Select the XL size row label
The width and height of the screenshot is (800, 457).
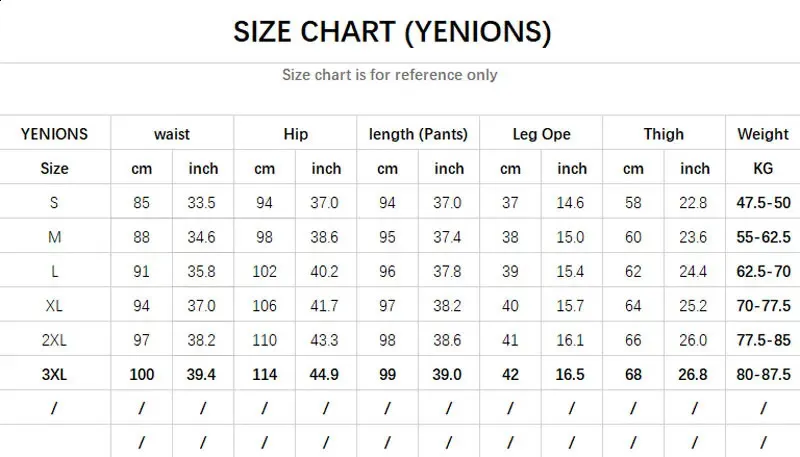click(x=54, y=306)
